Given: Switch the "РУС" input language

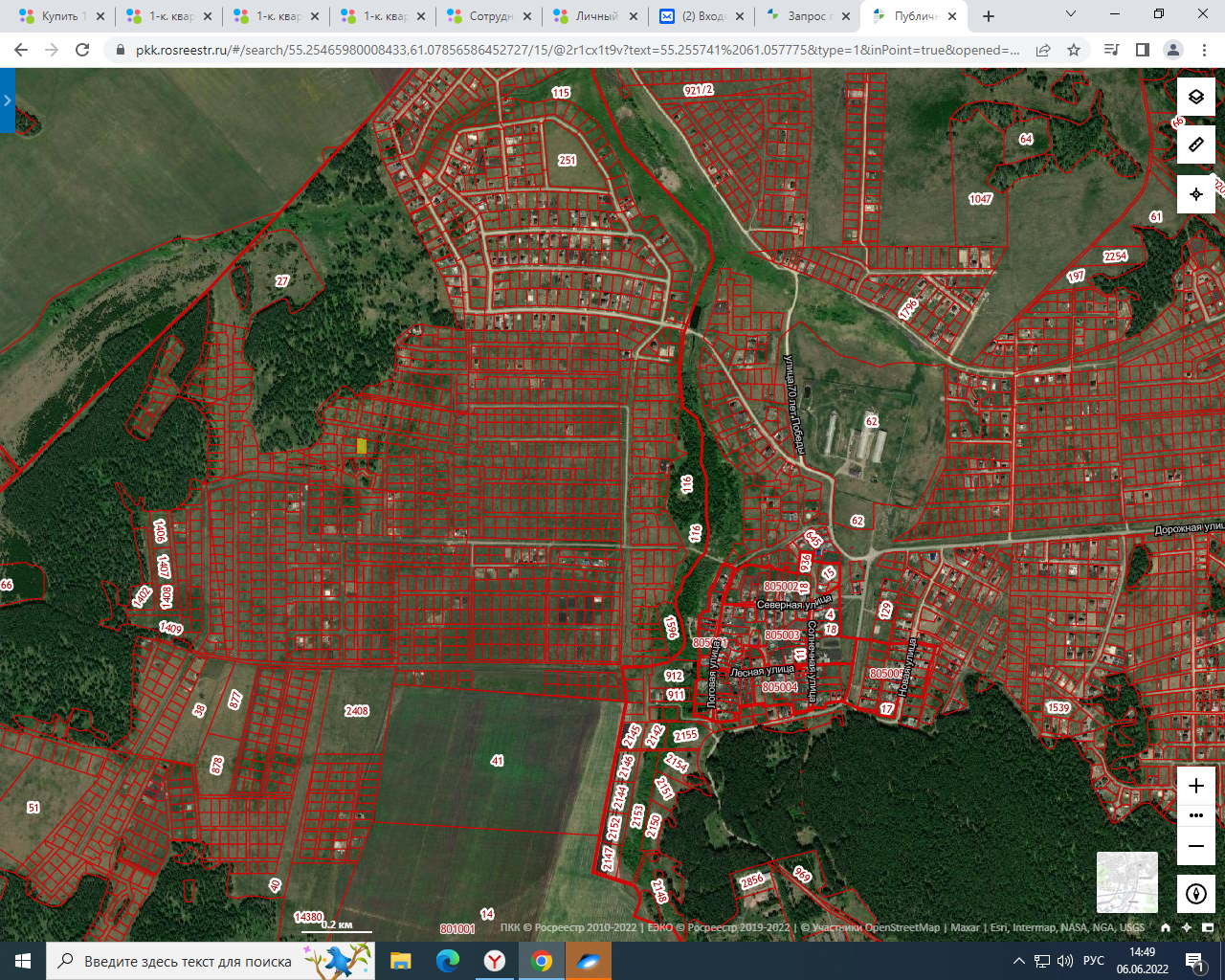Looking at the screenshot, I should coord(1094,961).
